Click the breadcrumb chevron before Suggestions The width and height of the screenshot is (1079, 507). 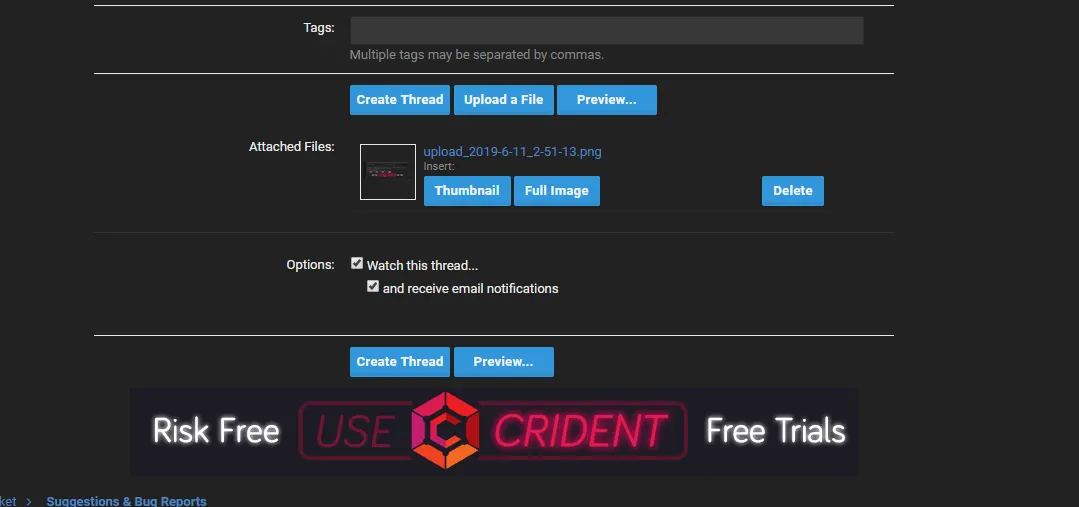(30, 501)
